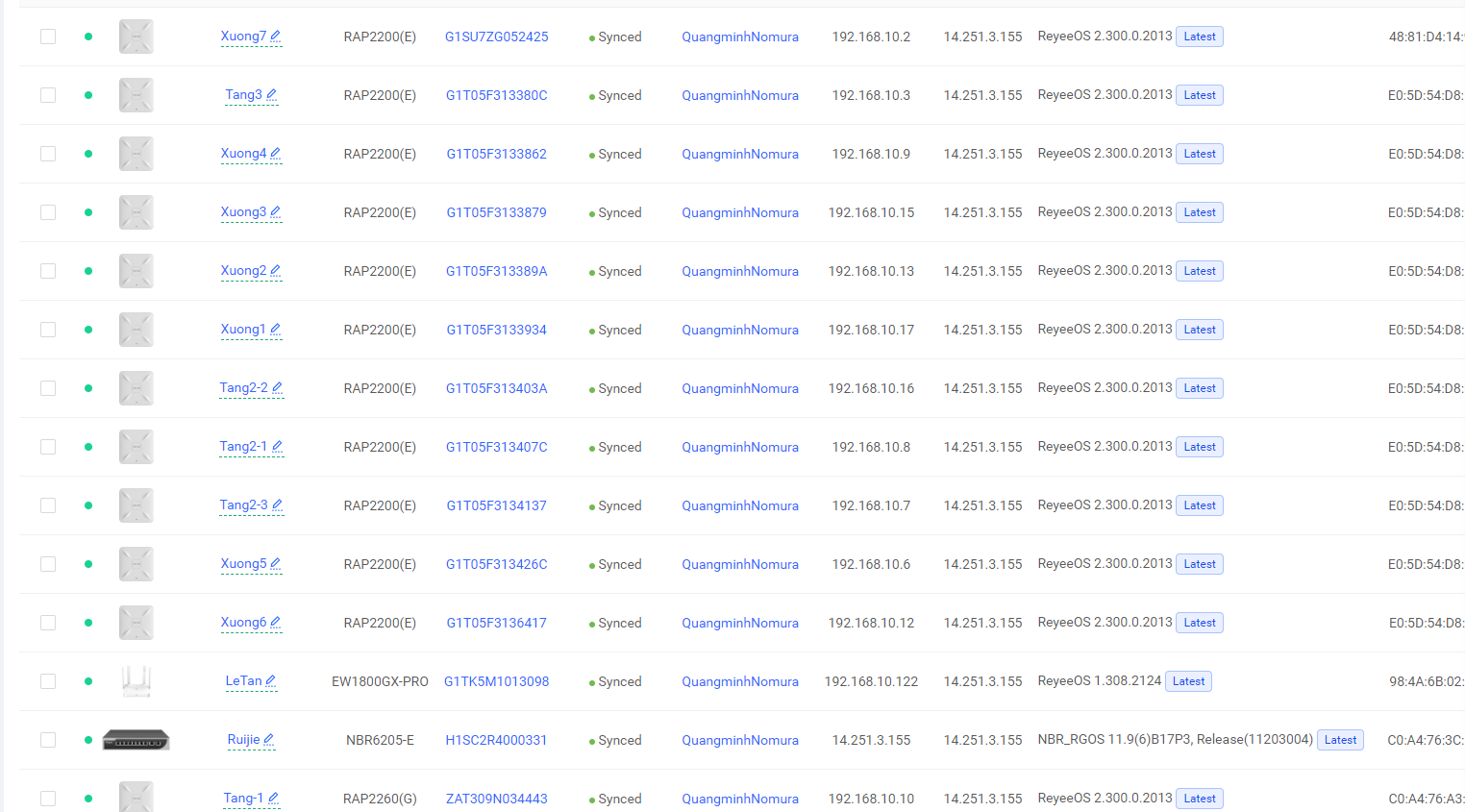Click the Tang-1 access point image
This screenshot has width=1465, height=812.
[137, 797]
